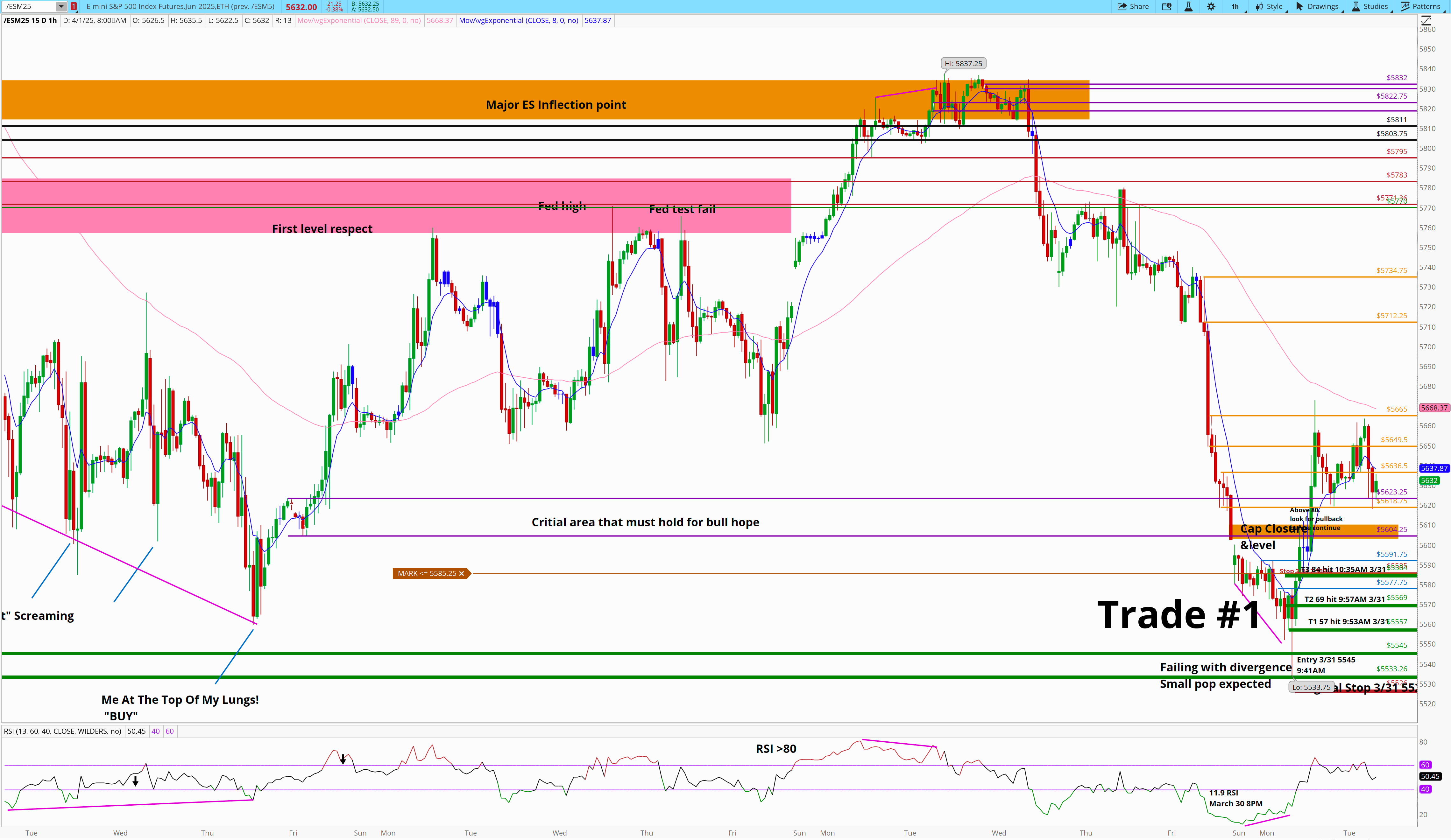1451x840 pixels.
Task: Select the MovAvgExponential 8 study label
Action: [x=518, y=20]
